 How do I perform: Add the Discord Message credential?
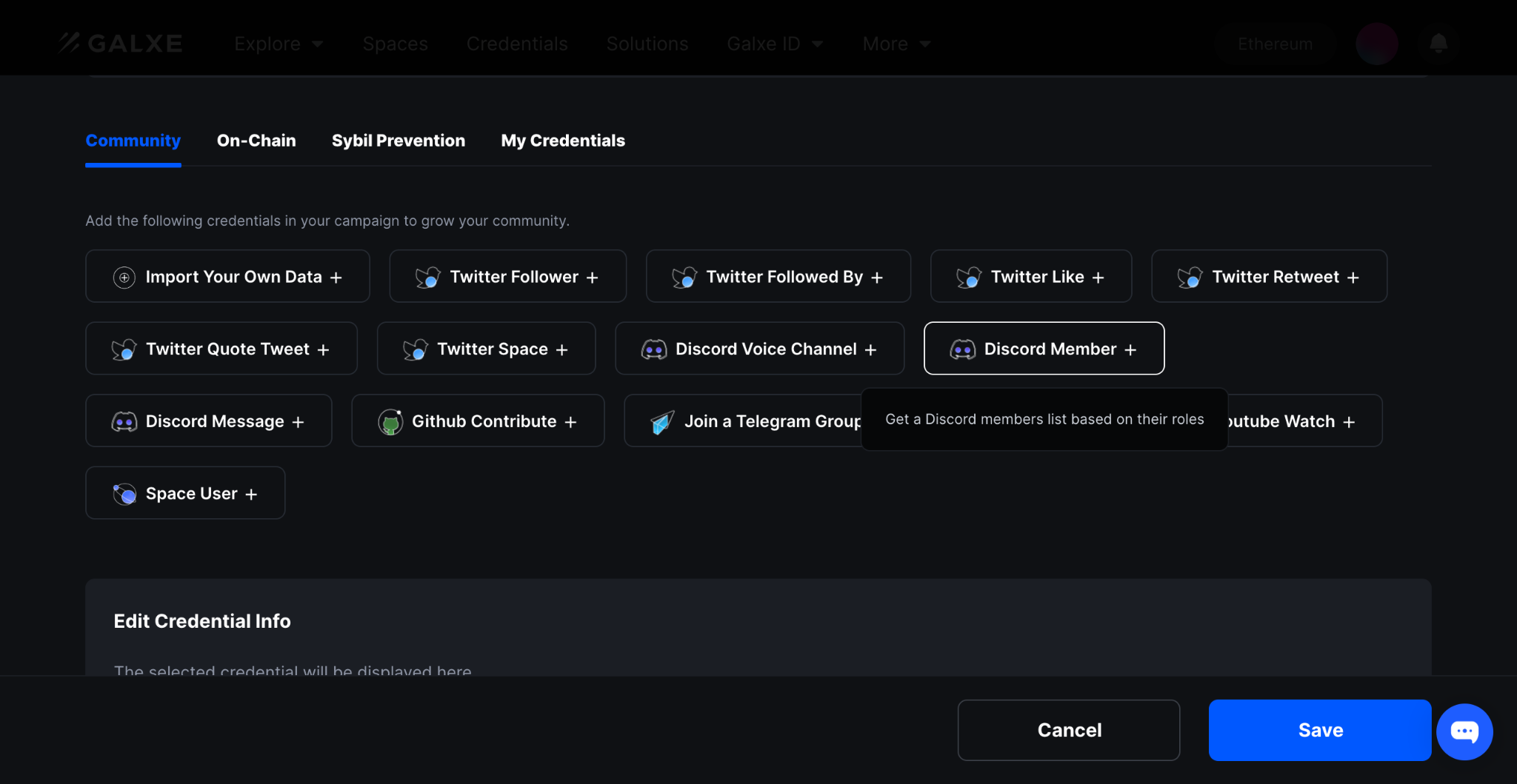click(209, 421)
